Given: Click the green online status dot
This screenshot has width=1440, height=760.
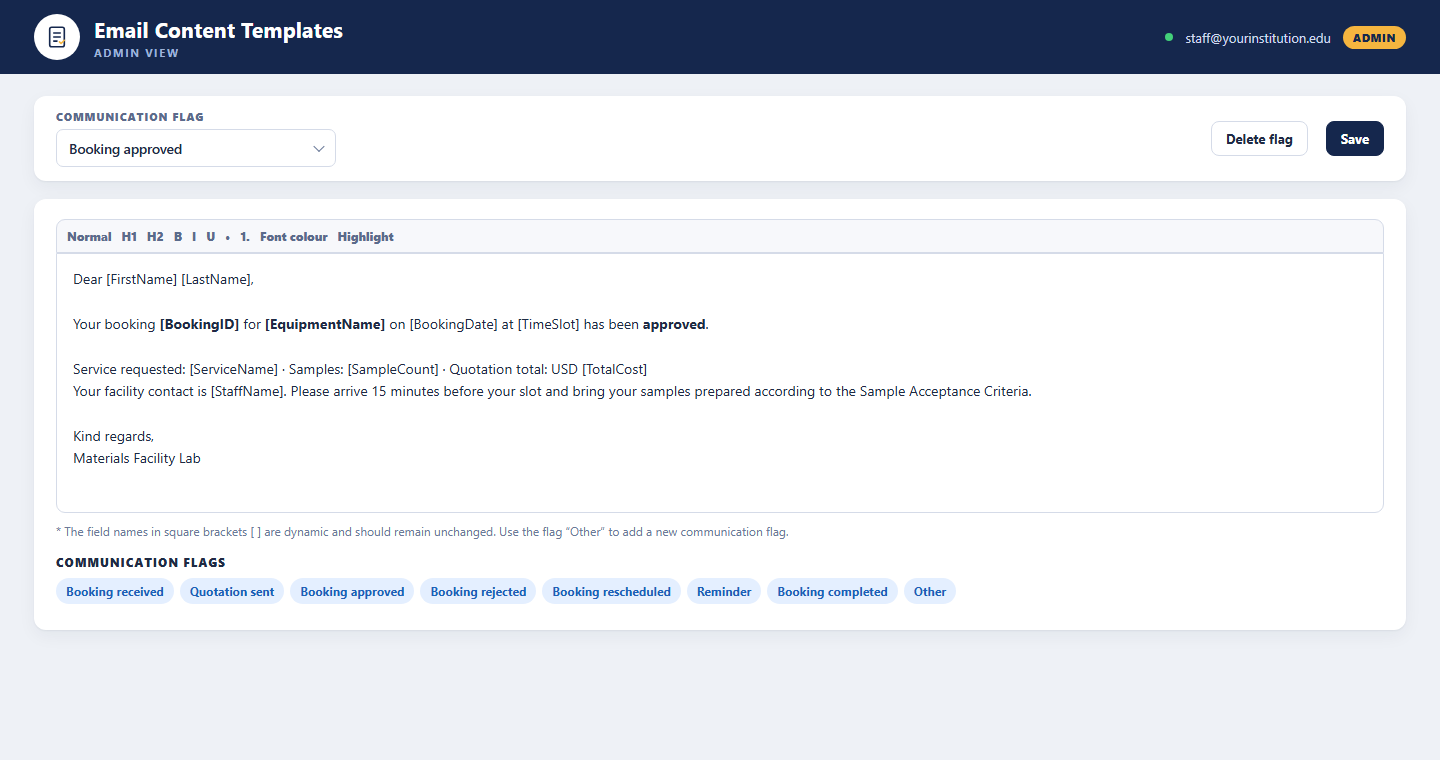Looking at the screenshot, I should pyautogui.click(x=1169, y=37).
